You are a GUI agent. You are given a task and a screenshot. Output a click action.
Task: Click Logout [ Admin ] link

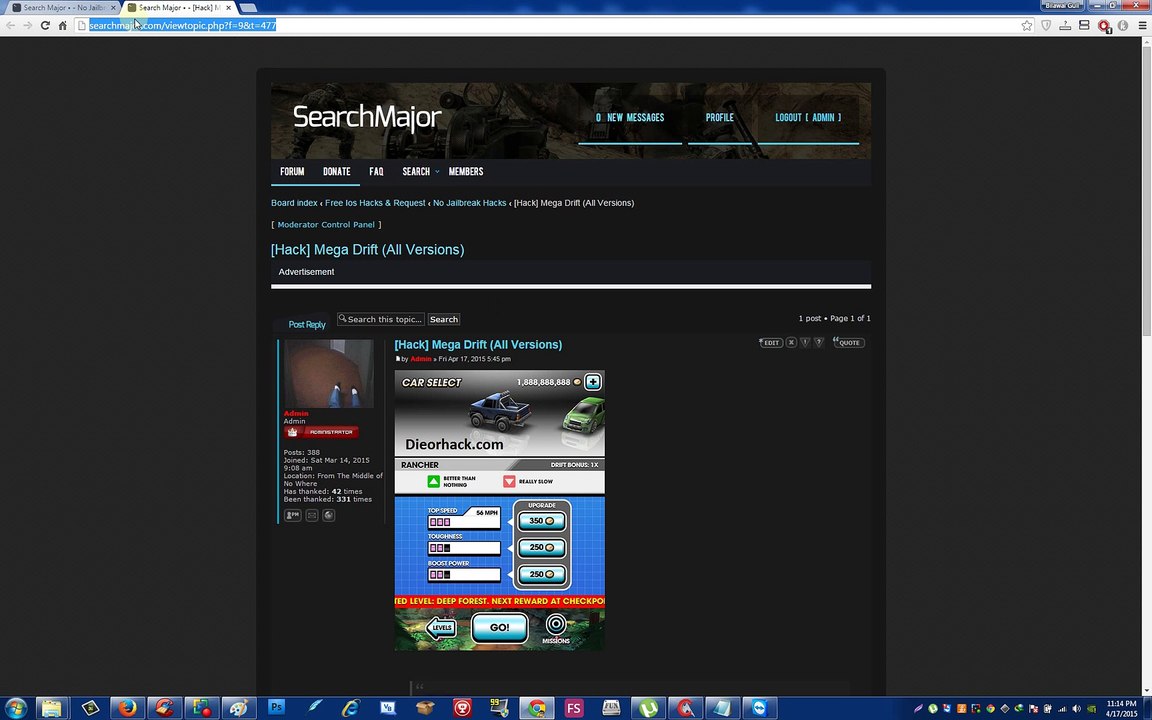[x=808, y=118]
